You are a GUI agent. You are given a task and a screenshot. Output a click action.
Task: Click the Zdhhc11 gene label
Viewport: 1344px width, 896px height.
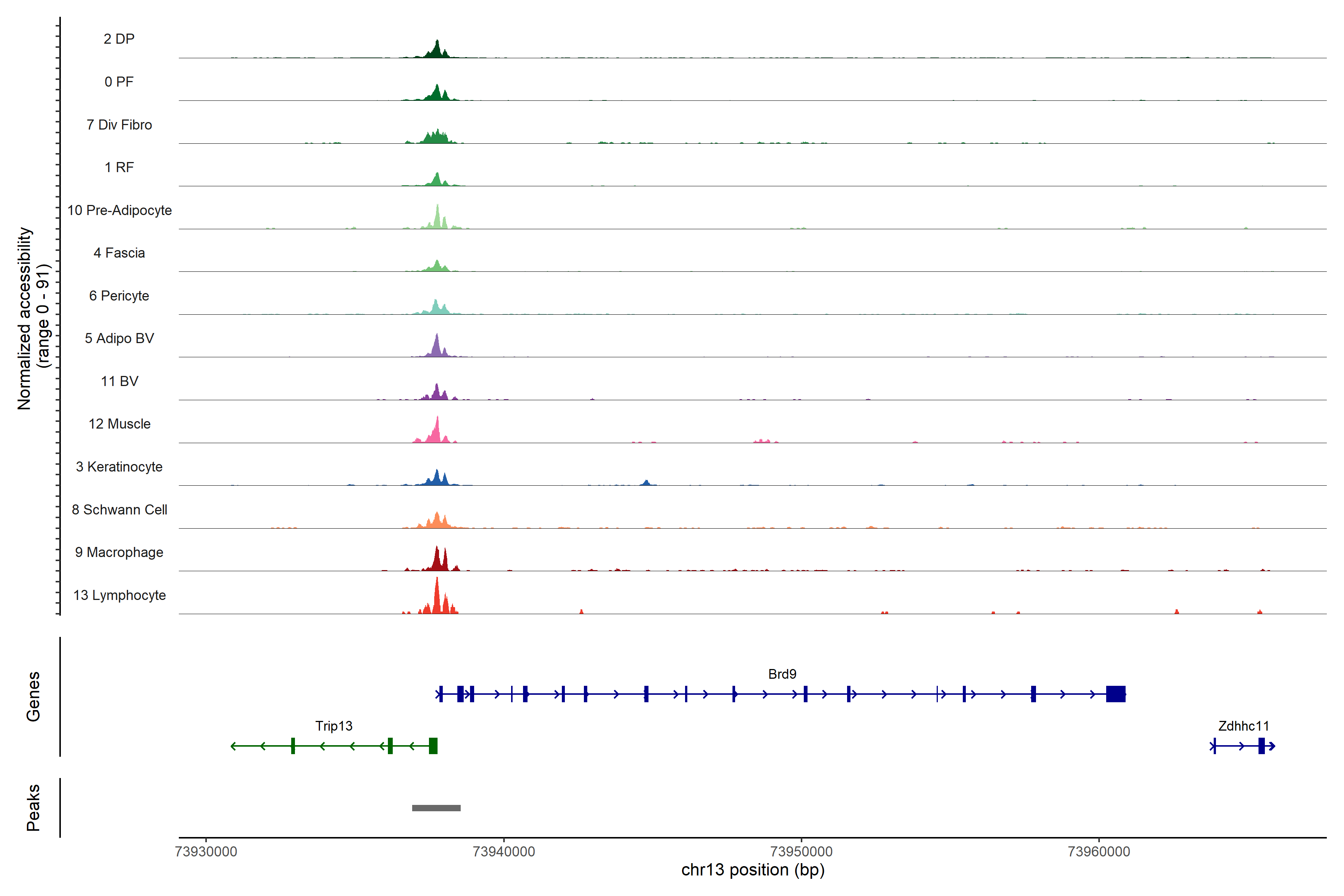1244,726
